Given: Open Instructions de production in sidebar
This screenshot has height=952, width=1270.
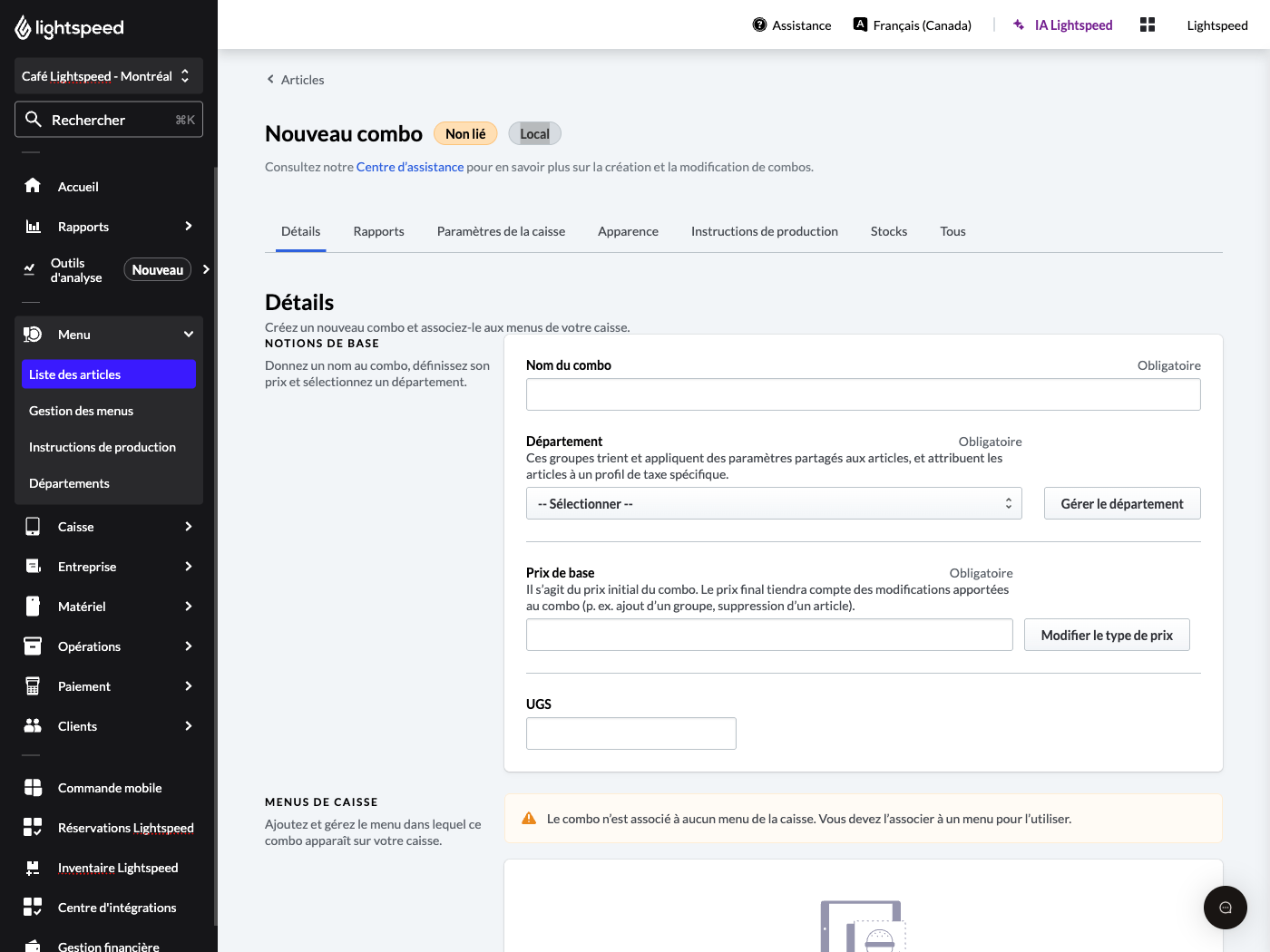Looking at the screenshot, I should coord(109,447).
